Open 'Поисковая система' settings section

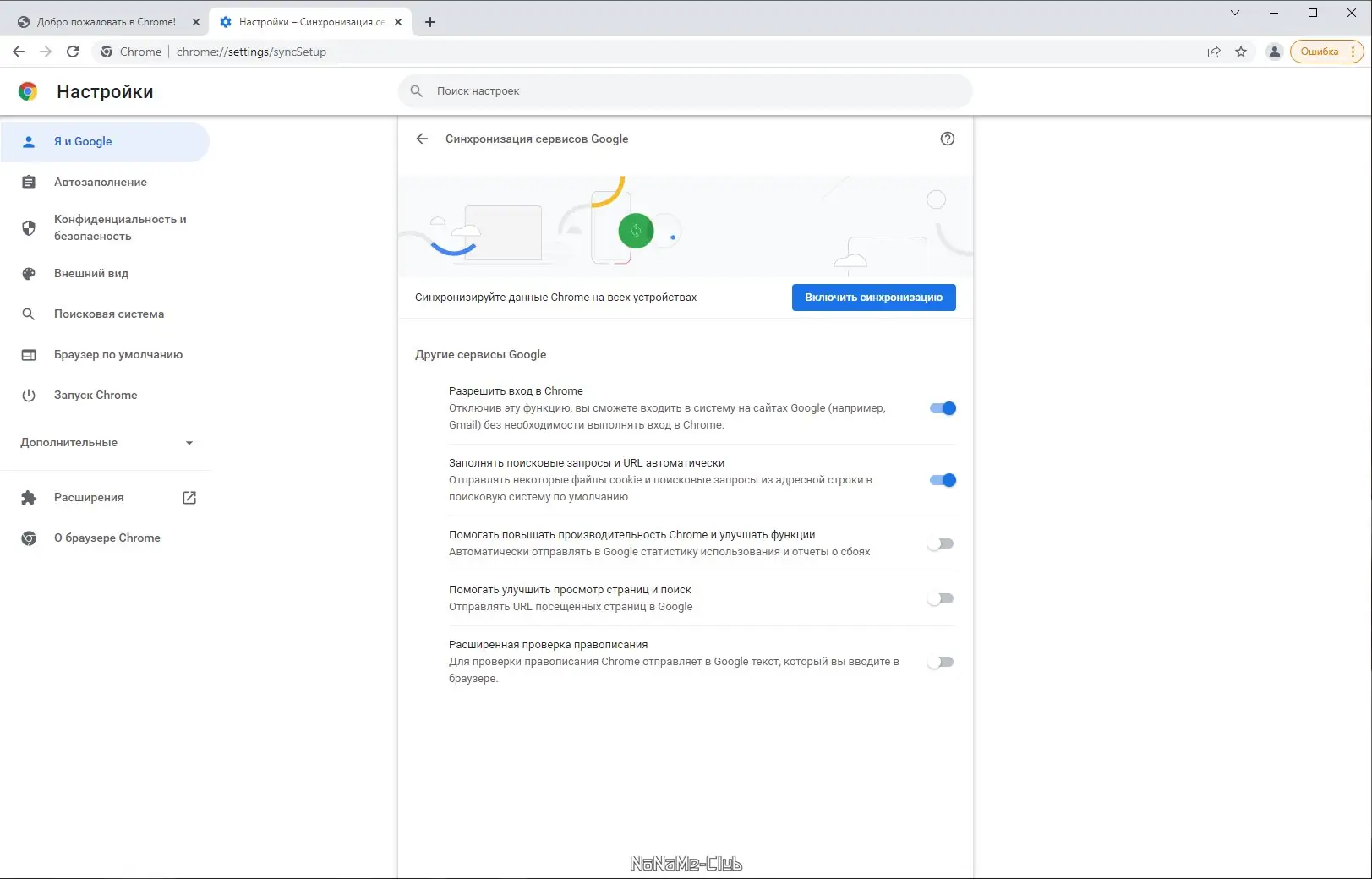click(105, 314)
